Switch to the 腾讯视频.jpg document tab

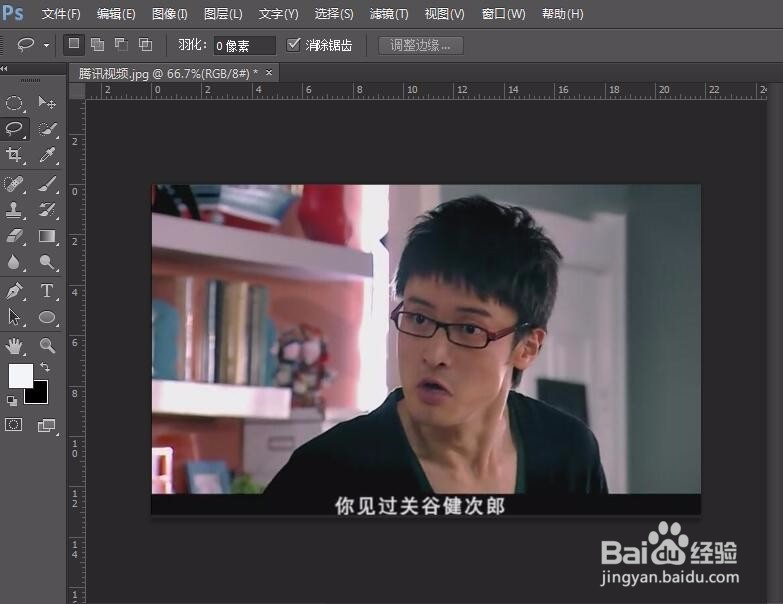pos(168,73)
